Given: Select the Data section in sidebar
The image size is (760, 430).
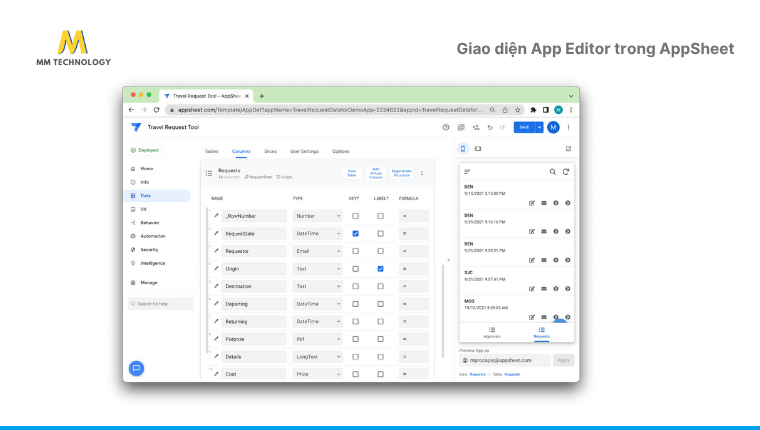Looking at the screenshot, I should click(157, 196).
